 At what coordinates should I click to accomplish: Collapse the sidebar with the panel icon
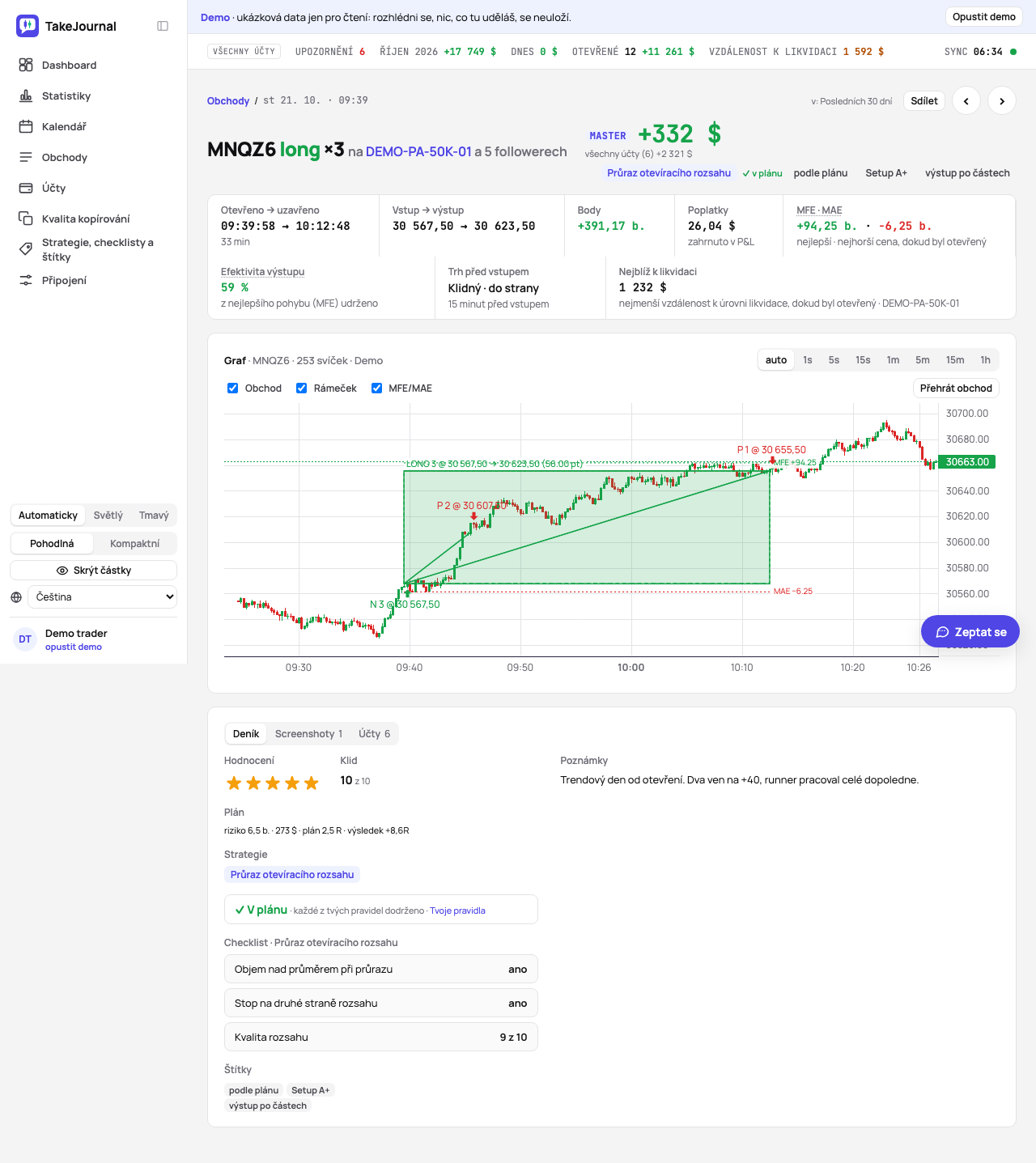tap(163, 26)
